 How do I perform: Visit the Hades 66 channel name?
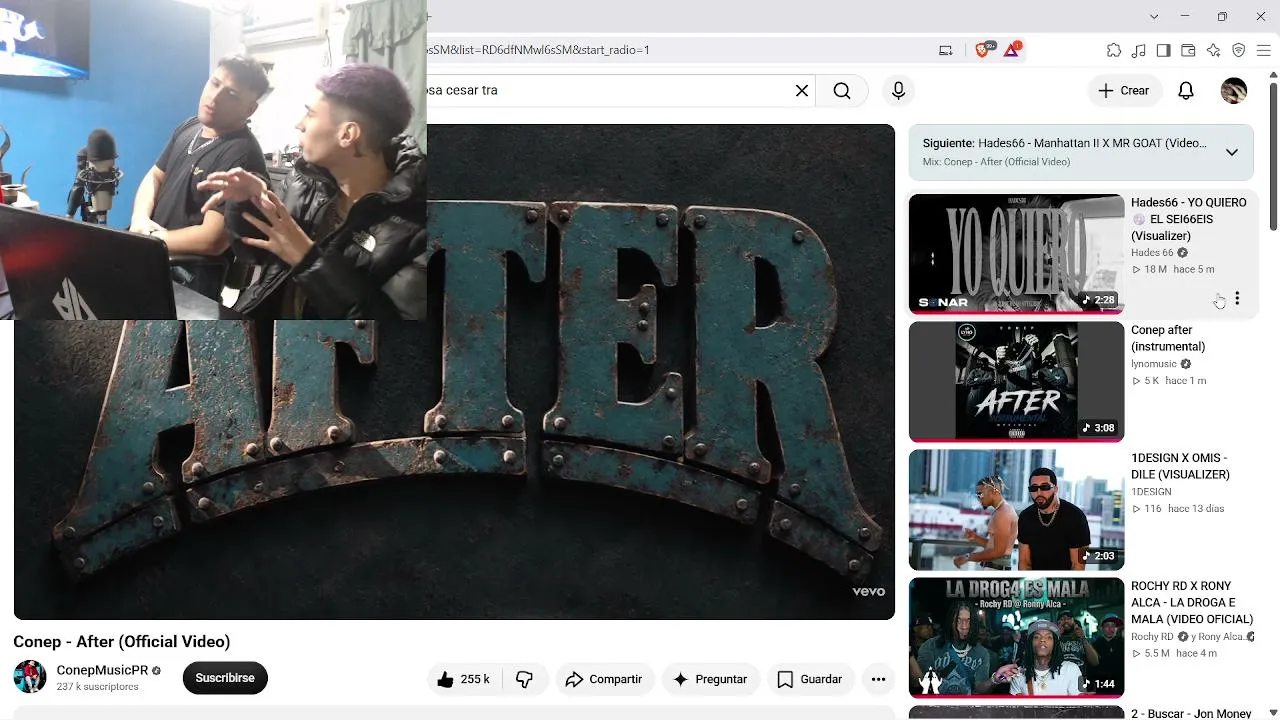[1152, 253]
